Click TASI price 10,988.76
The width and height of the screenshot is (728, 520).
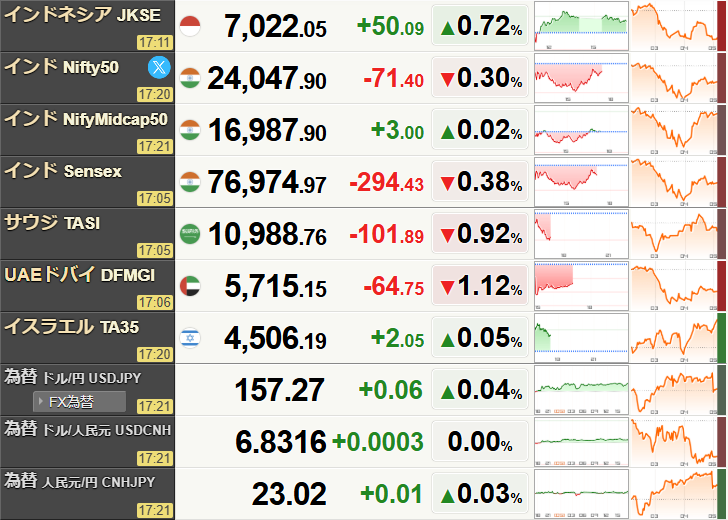click(267, 234)
